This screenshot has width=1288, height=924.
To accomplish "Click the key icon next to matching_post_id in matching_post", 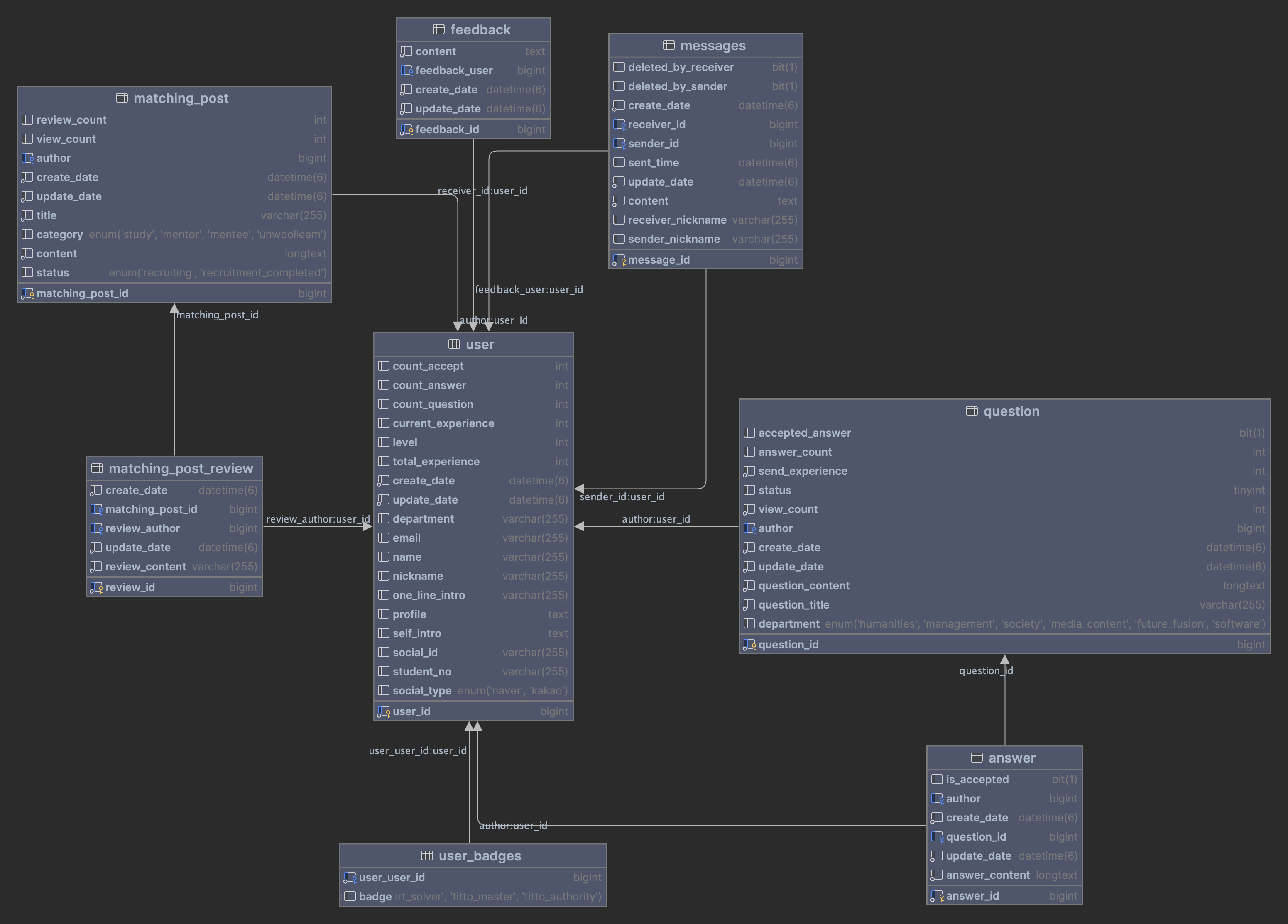I will tap(27, 293).
